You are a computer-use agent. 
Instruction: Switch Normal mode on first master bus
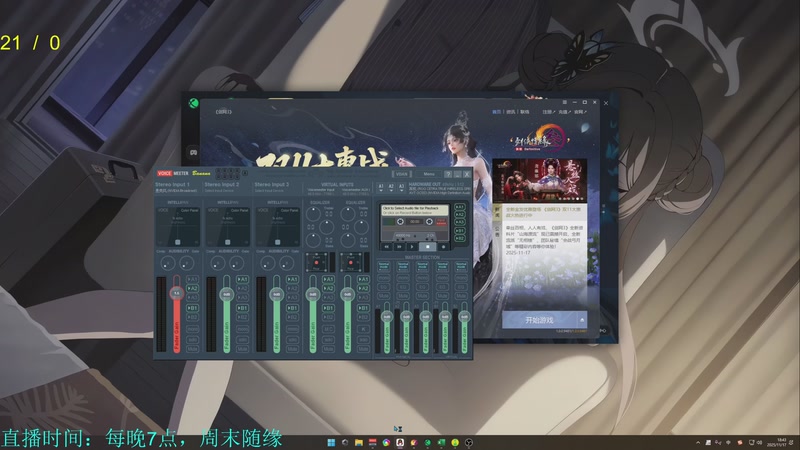pos(384,266)
